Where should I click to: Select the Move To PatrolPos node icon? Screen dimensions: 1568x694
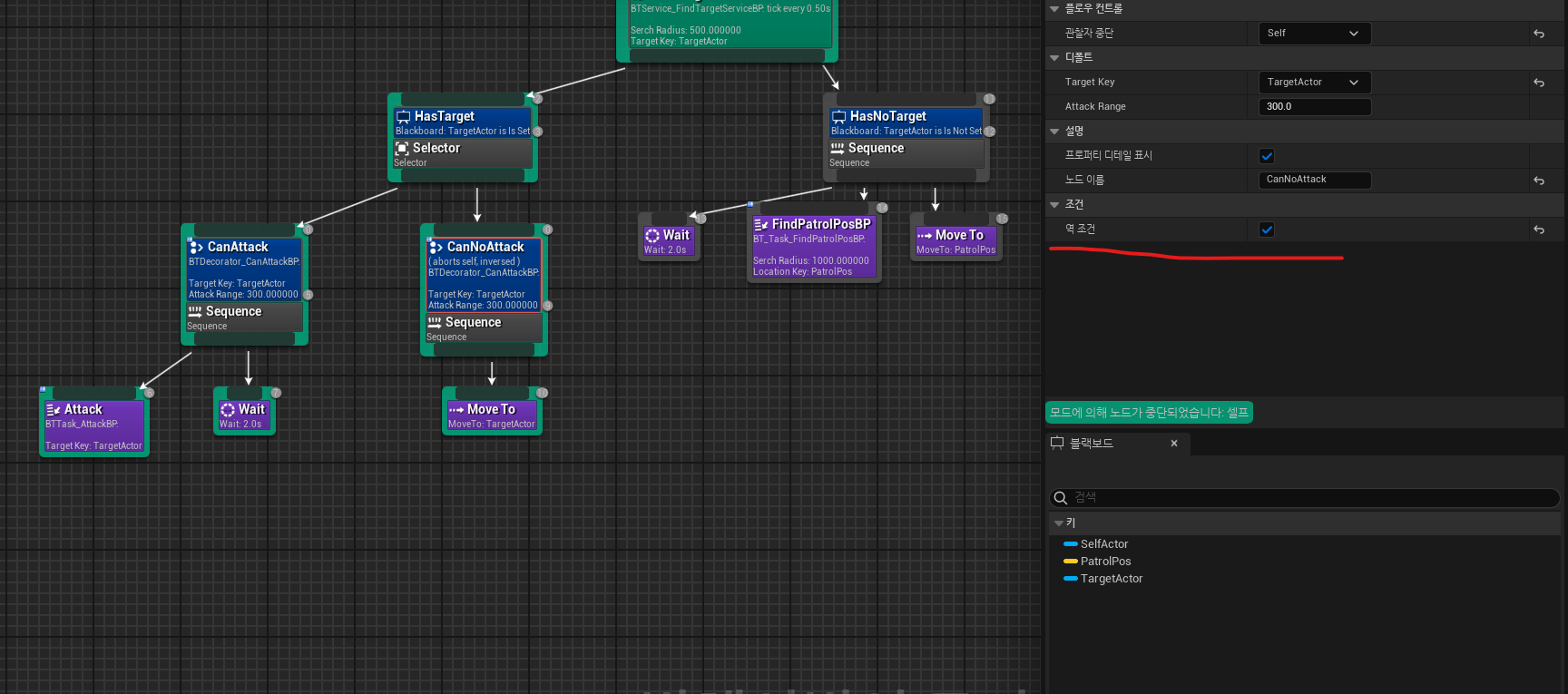[925, 236]
